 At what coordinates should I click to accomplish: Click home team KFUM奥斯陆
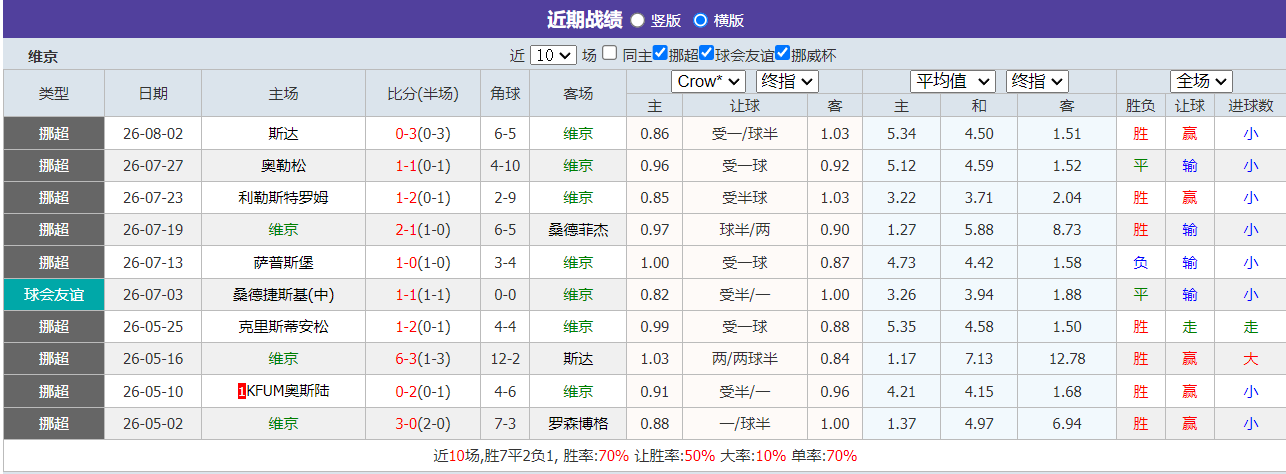point(288,391)
